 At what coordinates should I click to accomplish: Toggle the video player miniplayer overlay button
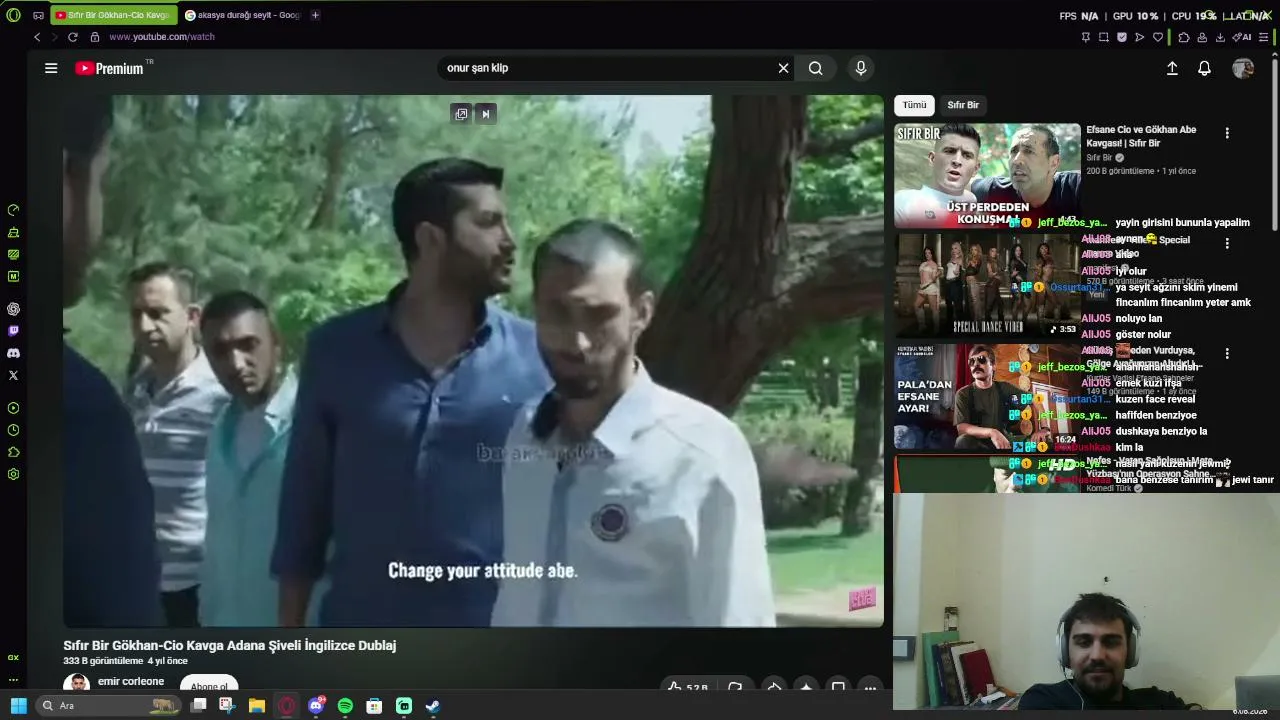coord(461,114)
